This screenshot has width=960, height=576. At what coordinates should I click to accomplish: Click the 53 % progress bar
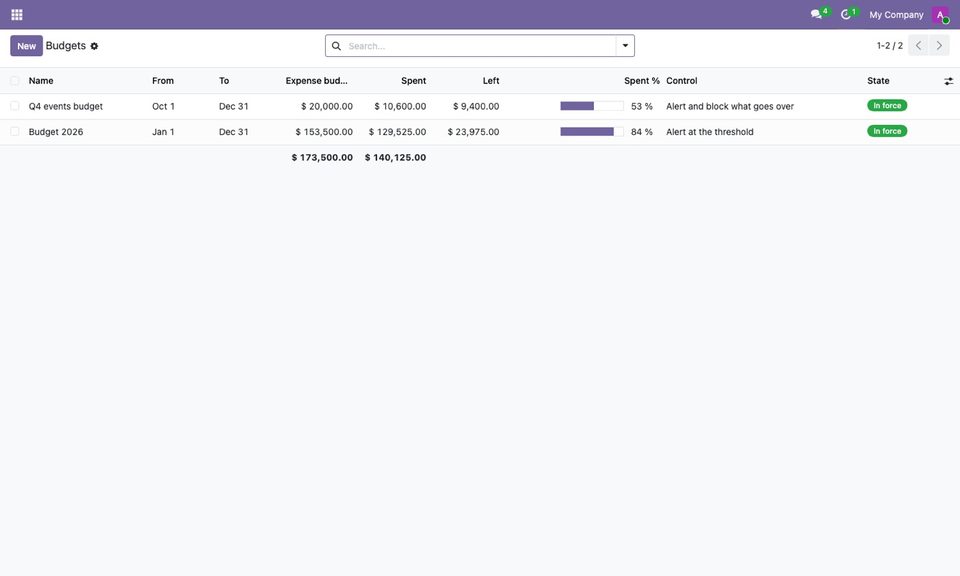coord(591,106)
